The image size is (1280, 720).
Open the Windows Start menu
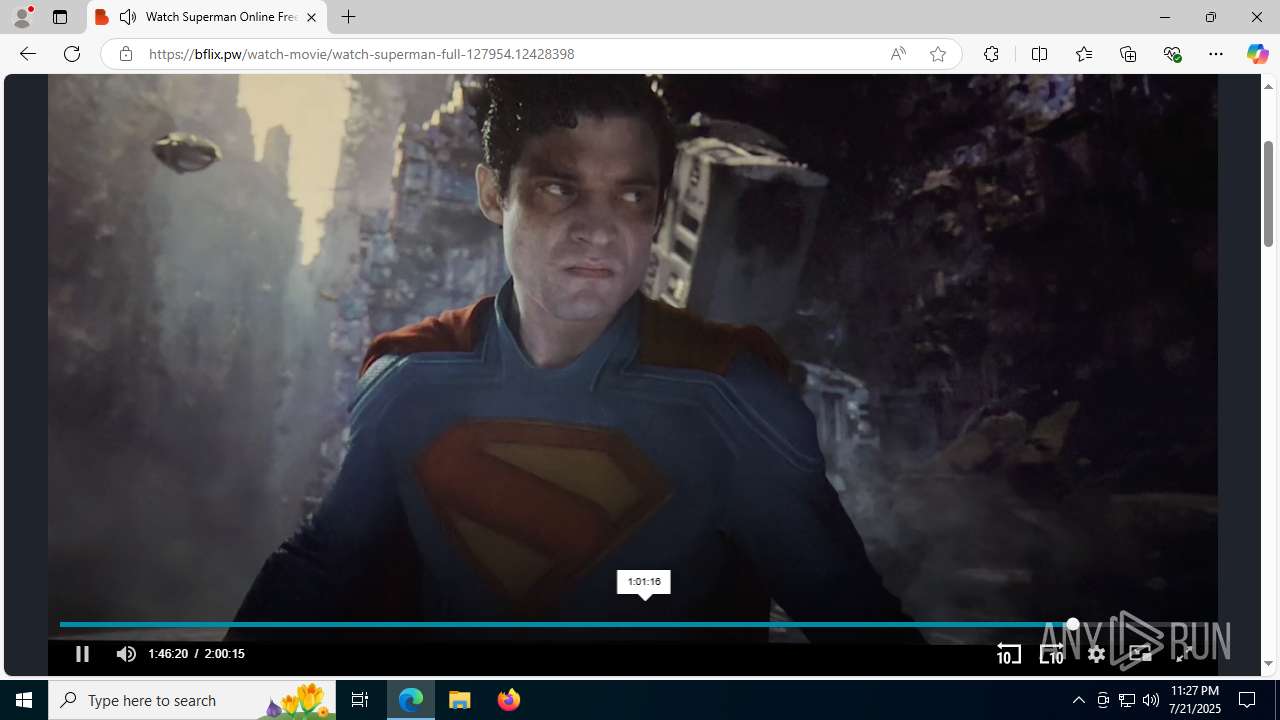[x=24, y=700]
